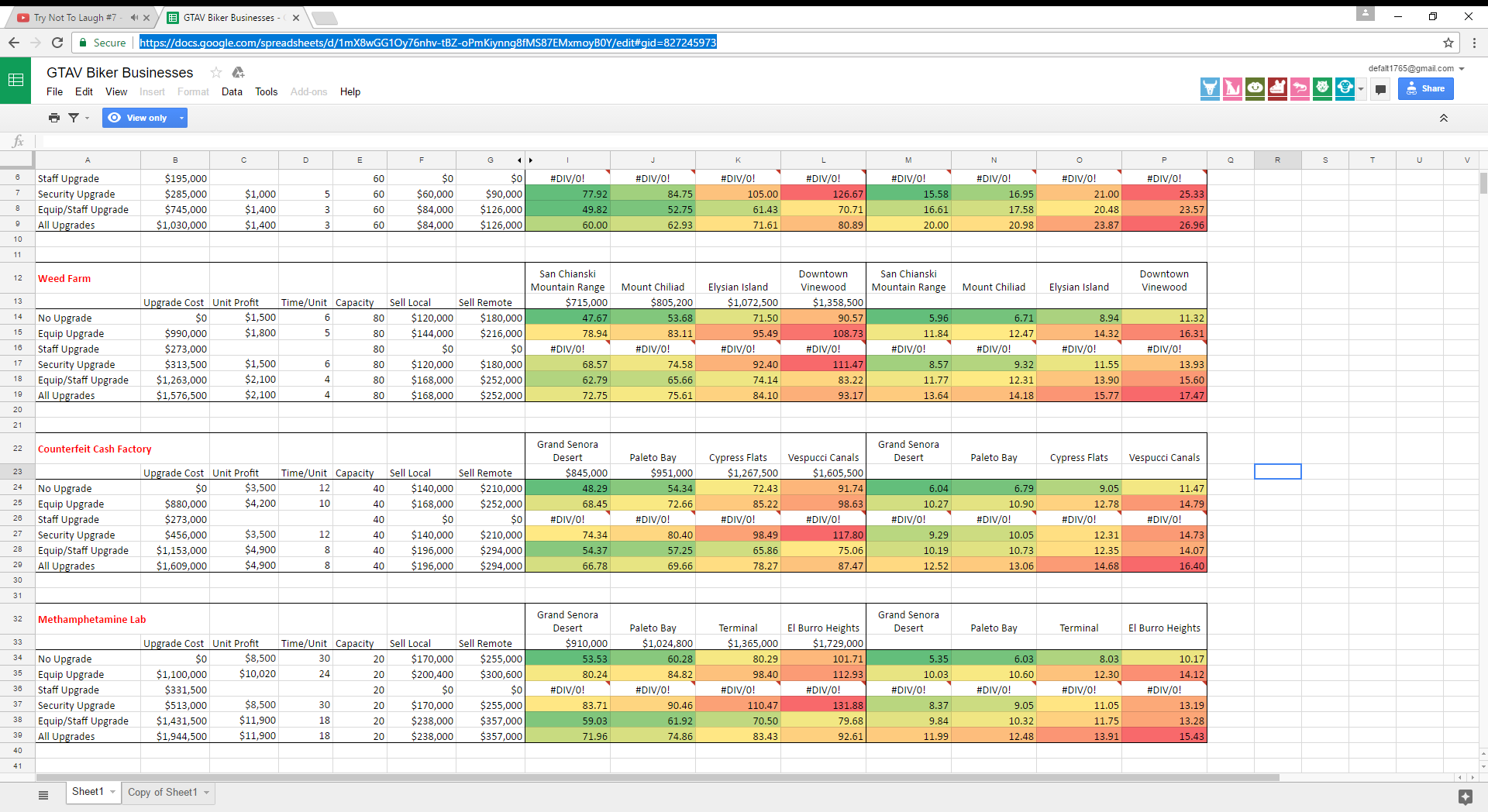Viewport: 1488px width, 812px height.
Task: Click the greyed-out Insert menu
Action: [152, 91]
